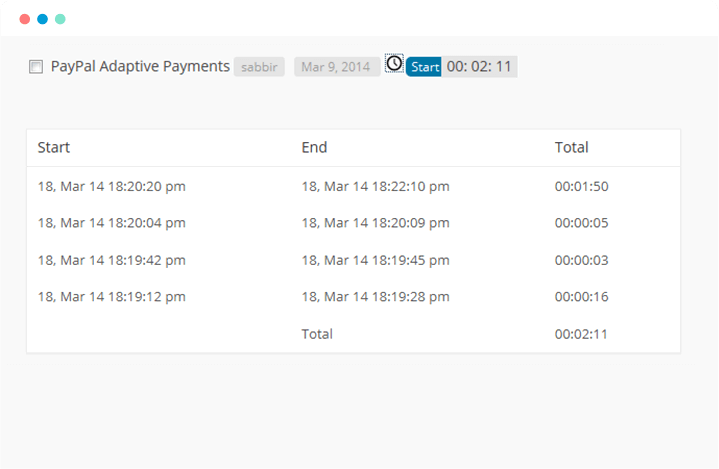
Task: Select the Mar 9, 2014 due date badge
Action: pyautogui.click(x=336, y=67)
